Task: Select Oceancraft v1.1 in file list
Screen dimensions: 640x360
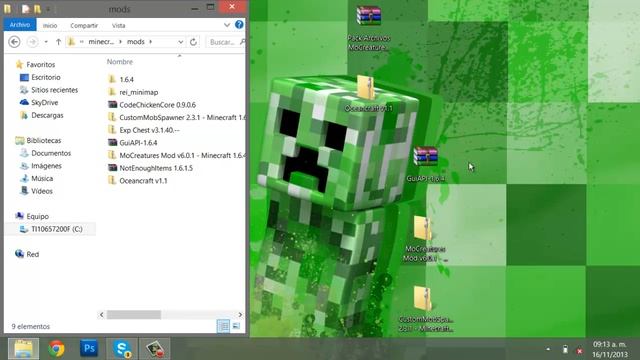Action: (143, 181)
